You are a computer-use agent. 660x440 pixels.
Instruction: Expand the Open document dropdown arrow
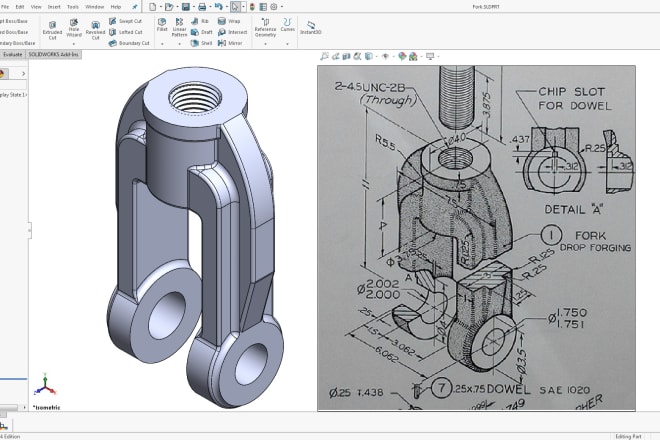click(x=176, y=7)
